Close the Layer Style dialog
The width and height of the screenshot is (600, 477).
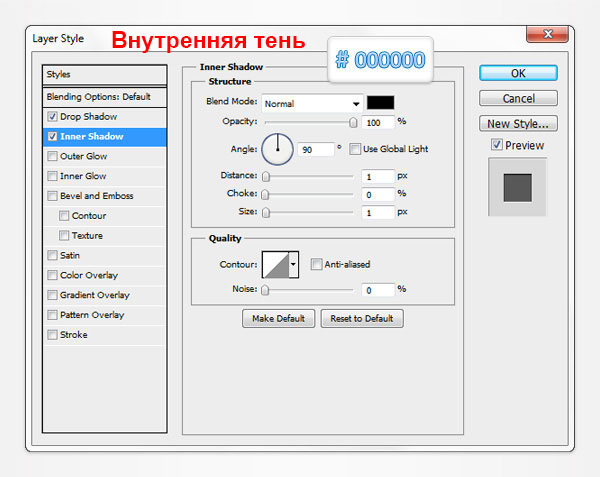tap(547, 34)
